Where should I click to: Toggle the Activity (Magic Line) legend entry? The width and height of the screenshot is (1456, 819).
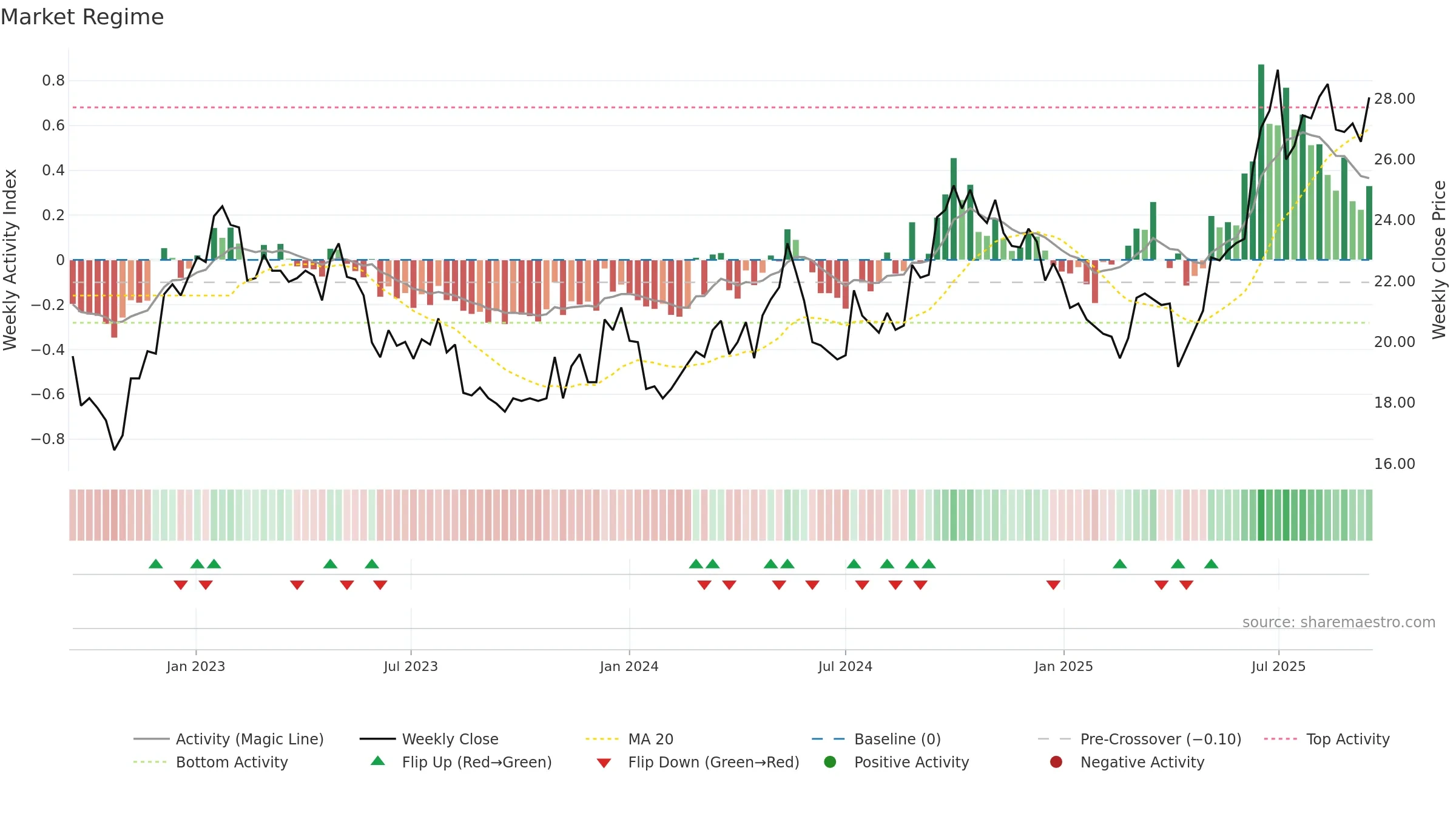(229, 739)
